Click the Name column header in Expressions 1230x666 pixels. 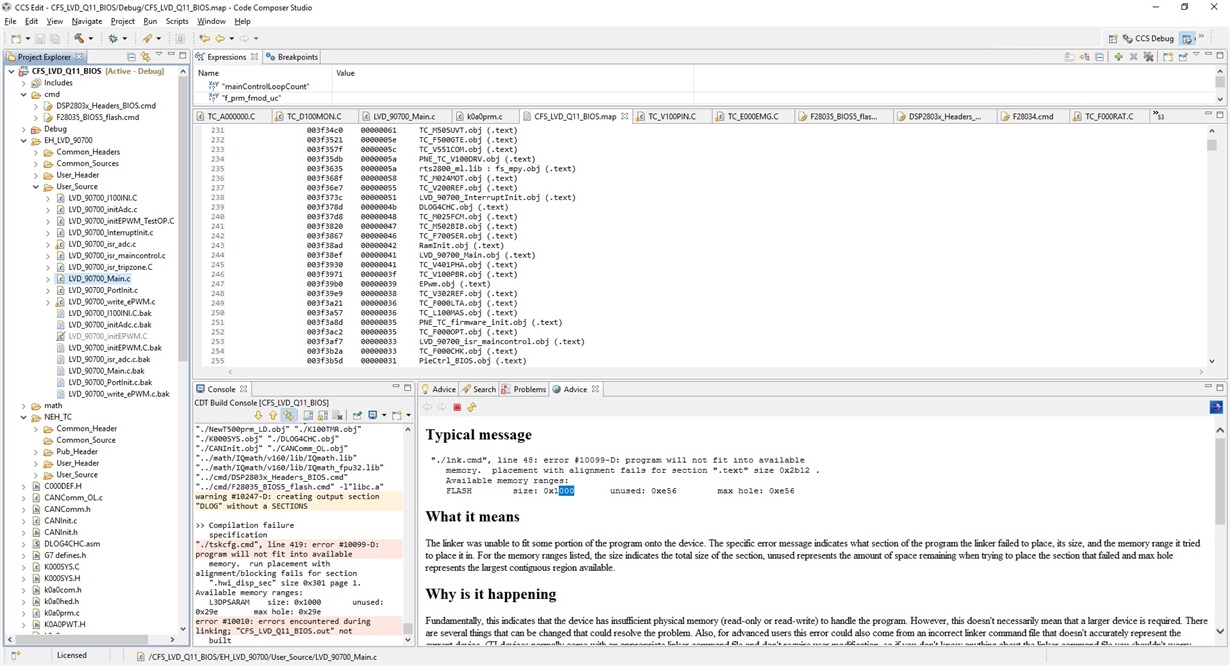[x=208, y=73]
